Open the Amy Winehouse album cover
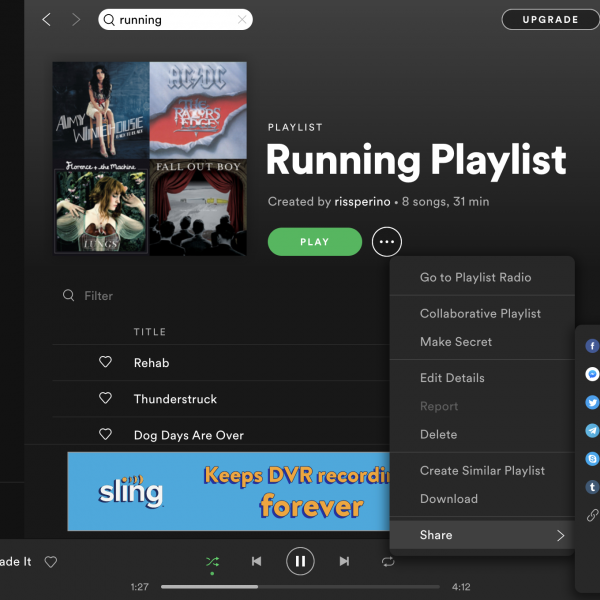 [x=101, y=110]
